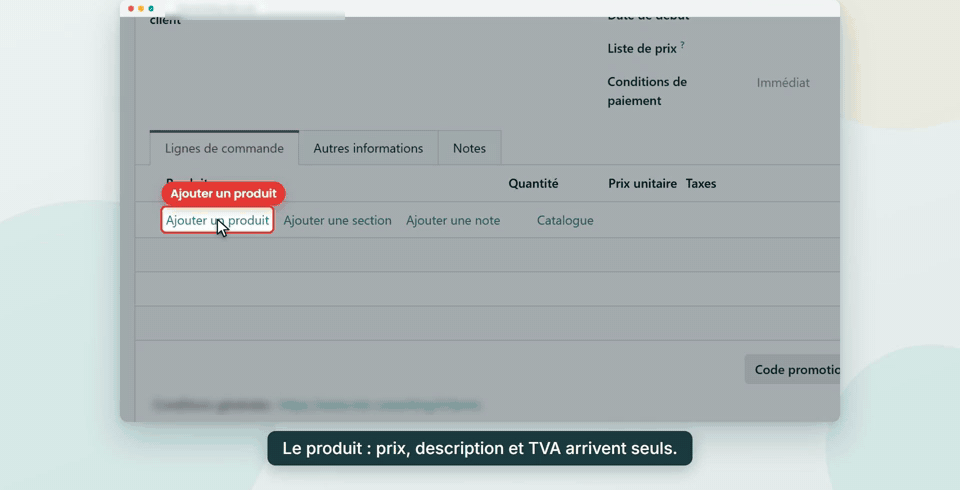Click the yellow minimize window dot
The width and height of the screenshot is (960, 490).
coord(141,9)
